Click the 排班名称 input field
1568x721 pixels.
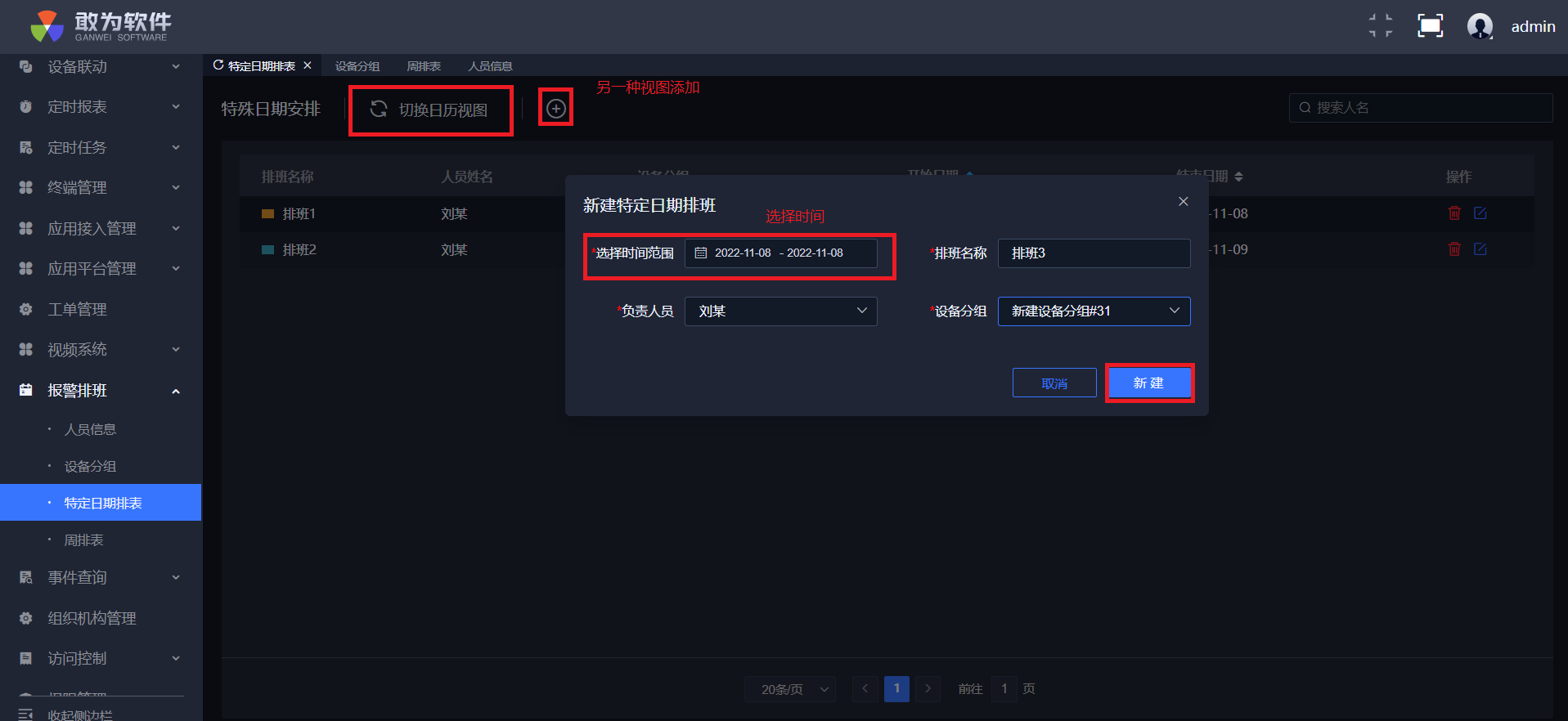[1094, 253]
